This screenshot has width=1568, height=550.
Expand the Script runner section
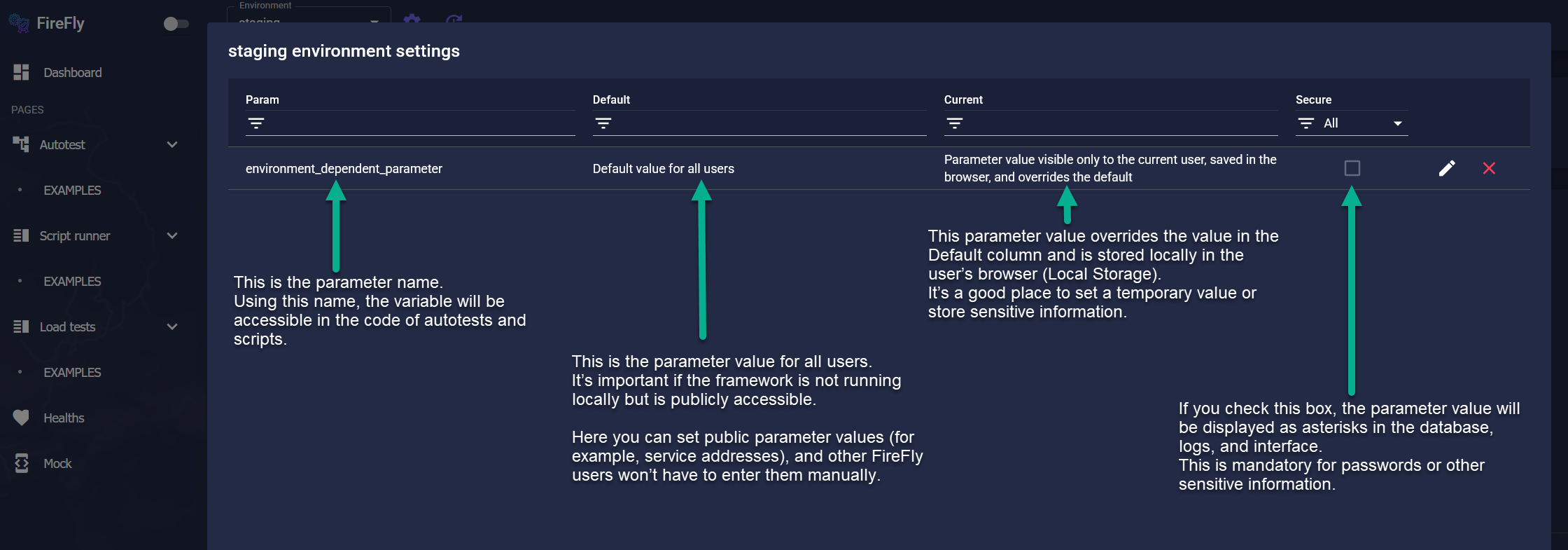click(x=172, y=235)
